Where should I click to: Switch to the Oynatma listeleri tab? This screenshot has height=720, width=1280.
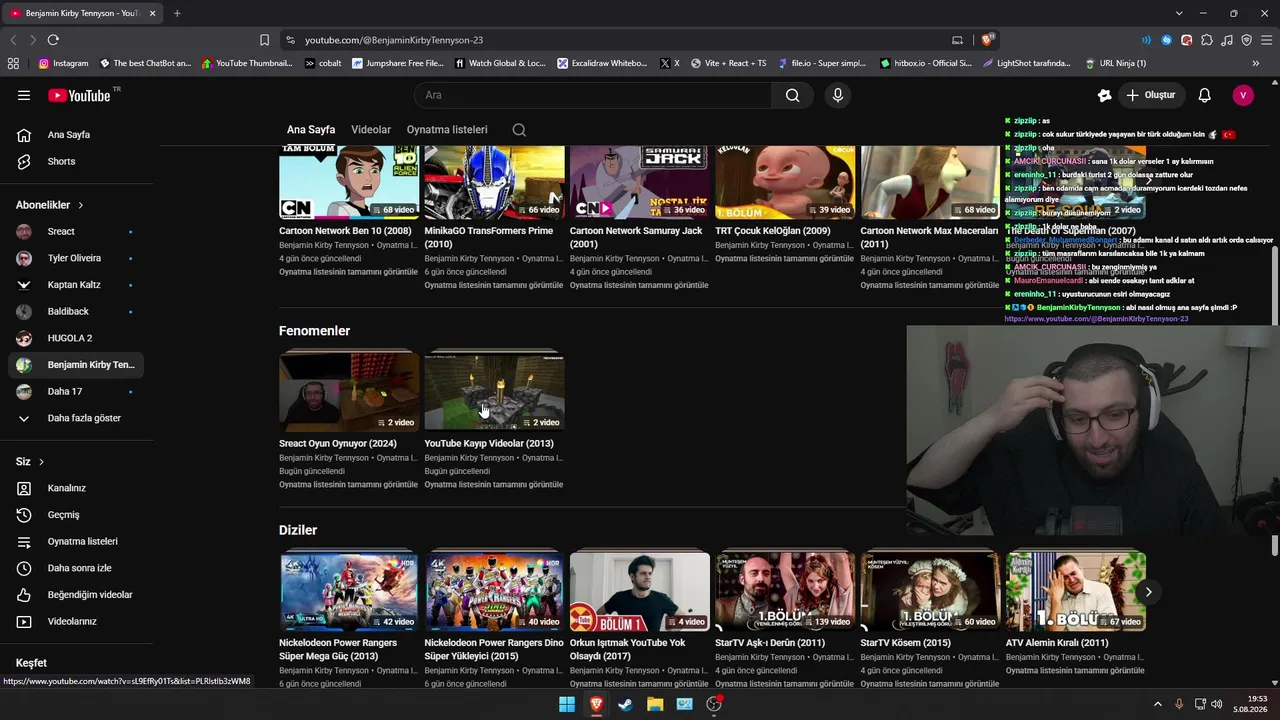(x=447, y=130)
